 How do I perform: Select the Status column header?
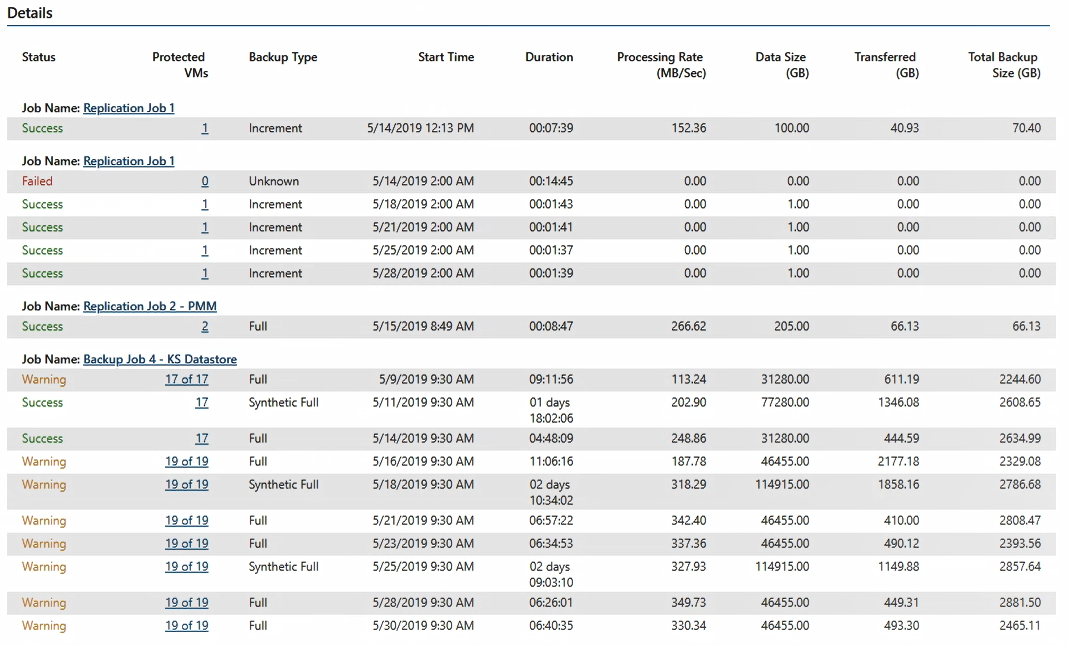pos(39,58)
